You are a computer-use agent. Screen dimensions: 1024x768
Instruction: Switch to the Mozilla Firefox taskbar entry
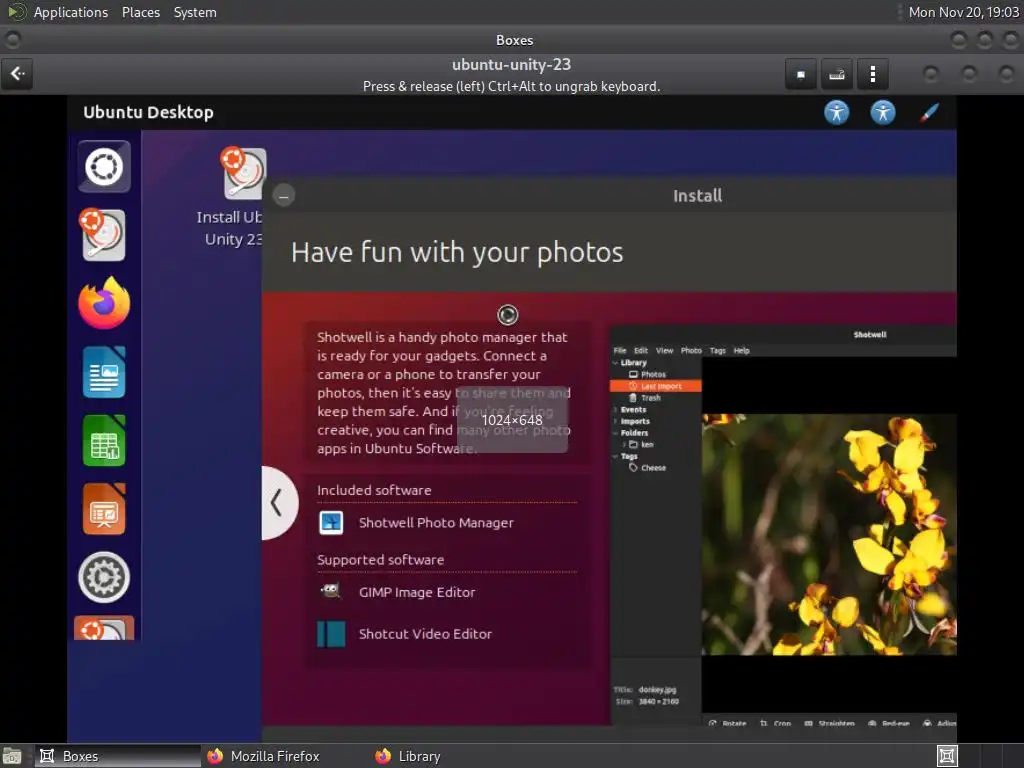(263, 756)
